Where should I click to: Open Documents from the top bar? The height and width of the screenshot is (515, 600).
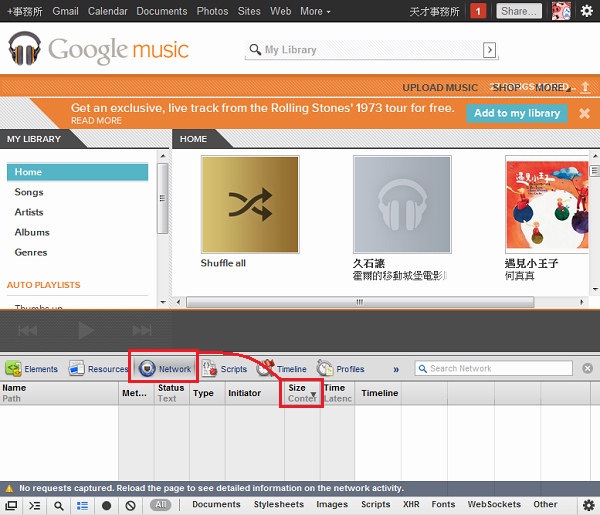point(162,11)
